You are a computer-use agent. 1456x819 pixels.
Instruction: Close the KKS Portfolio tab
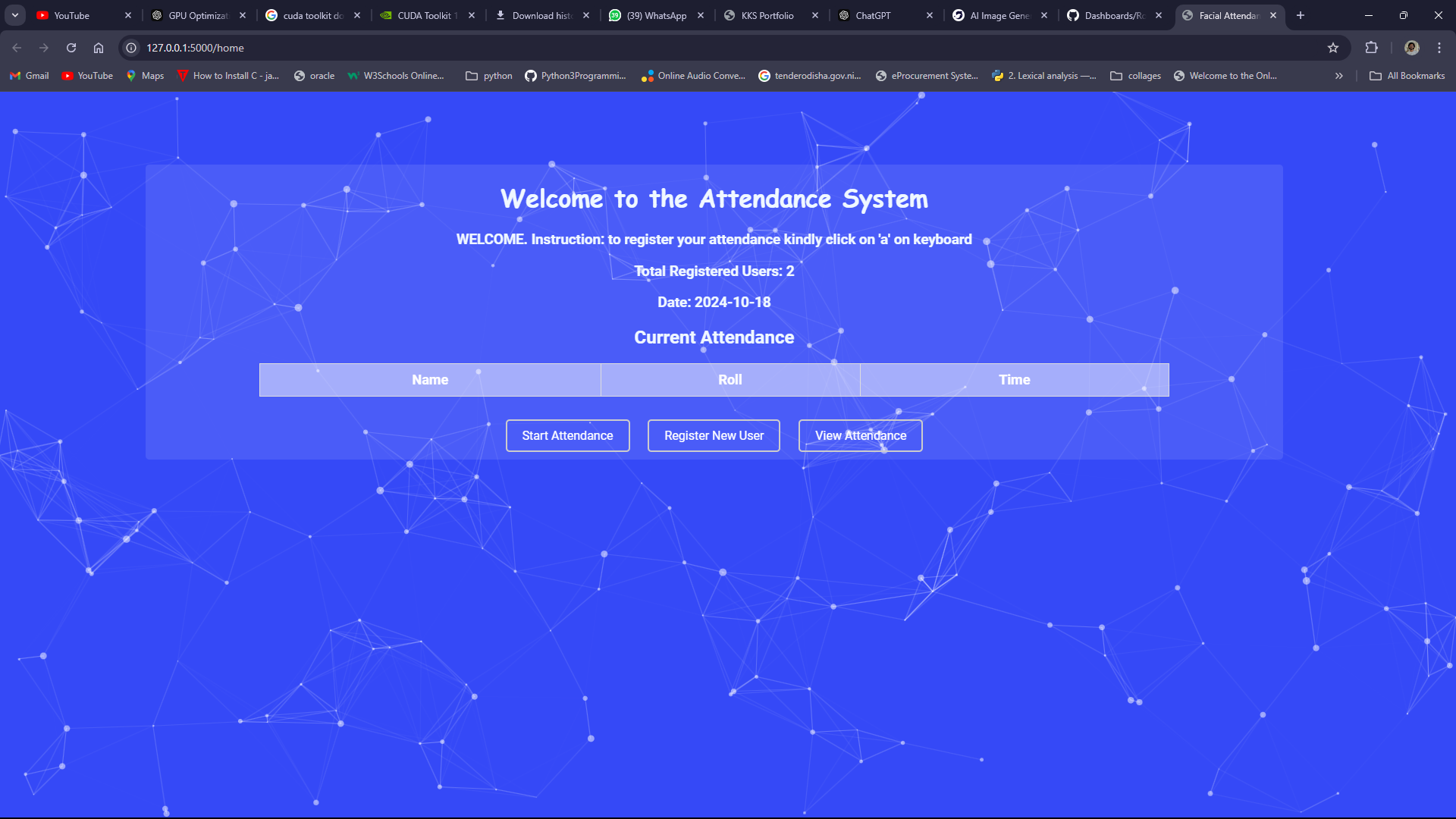[815, 15]
